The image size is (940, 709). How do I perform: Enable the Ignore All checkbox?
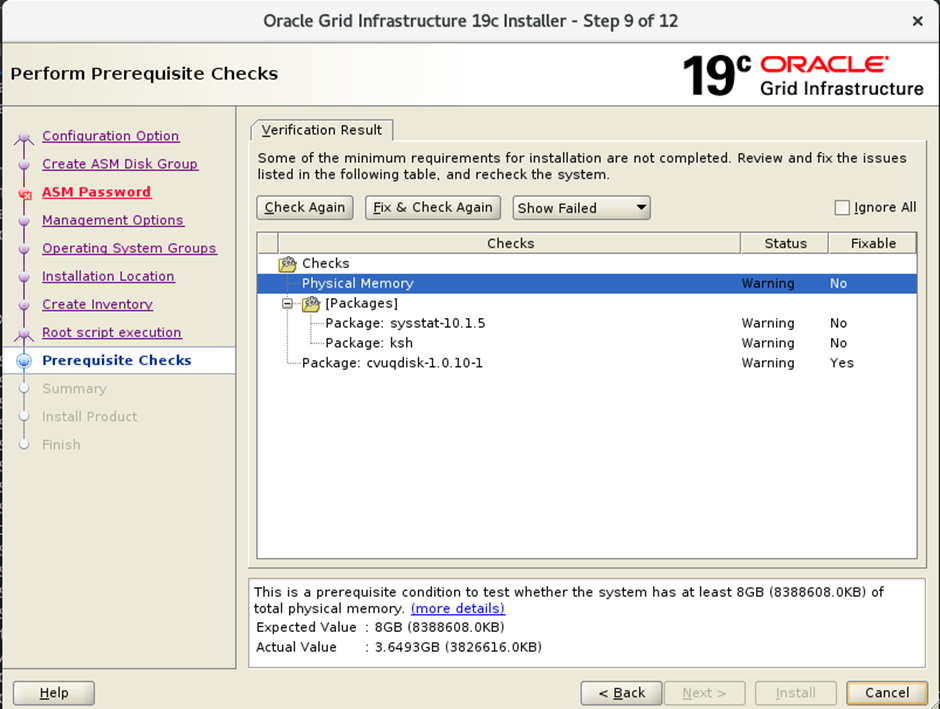(842, 207)
